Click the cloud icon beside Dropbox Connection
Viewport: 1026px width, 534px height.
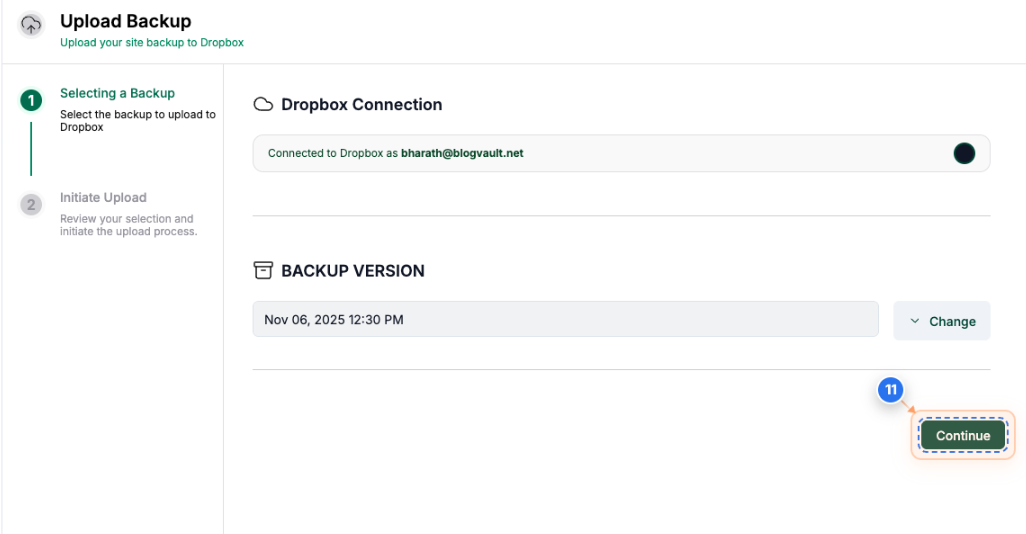point(263,104)
